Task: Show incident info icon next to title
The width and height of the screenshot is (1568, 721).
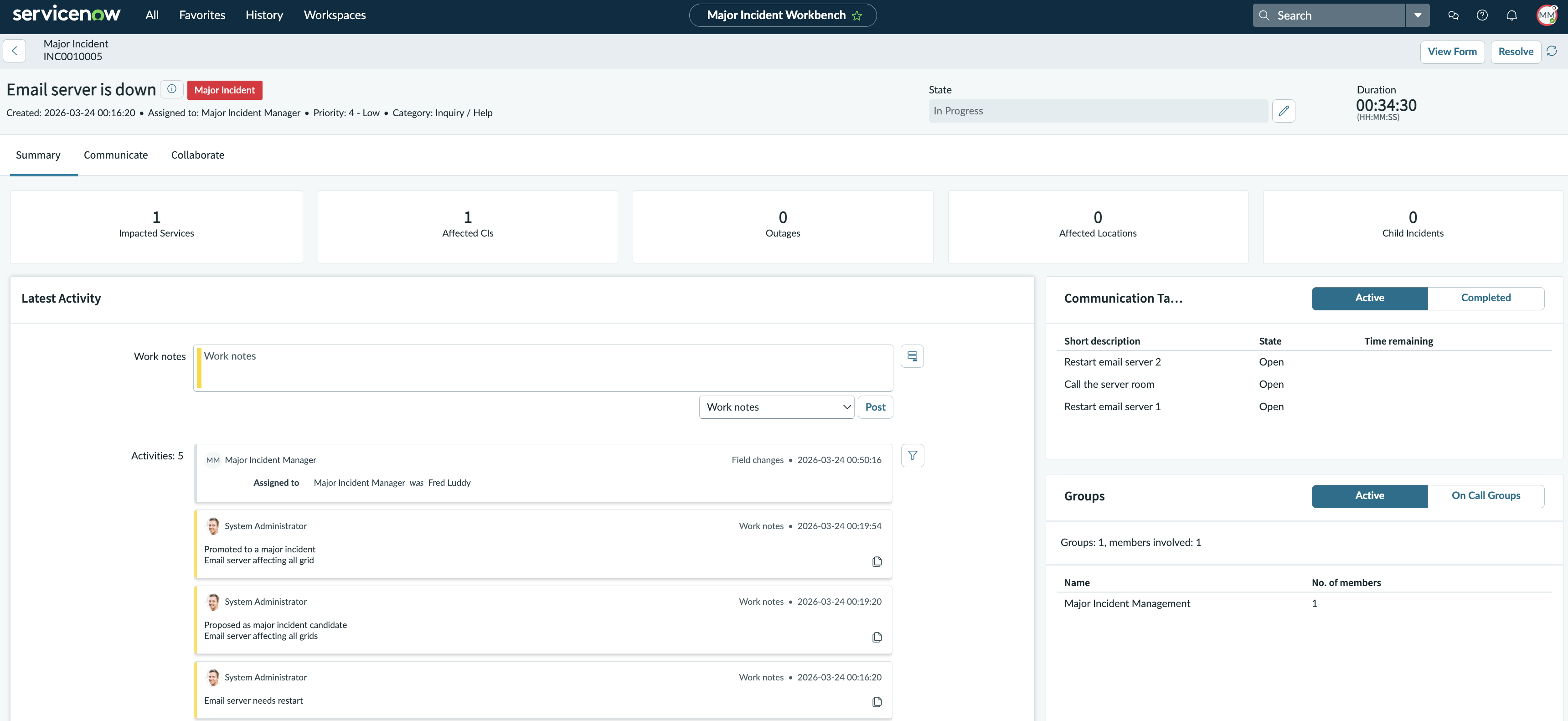Action: click(172, 89)
